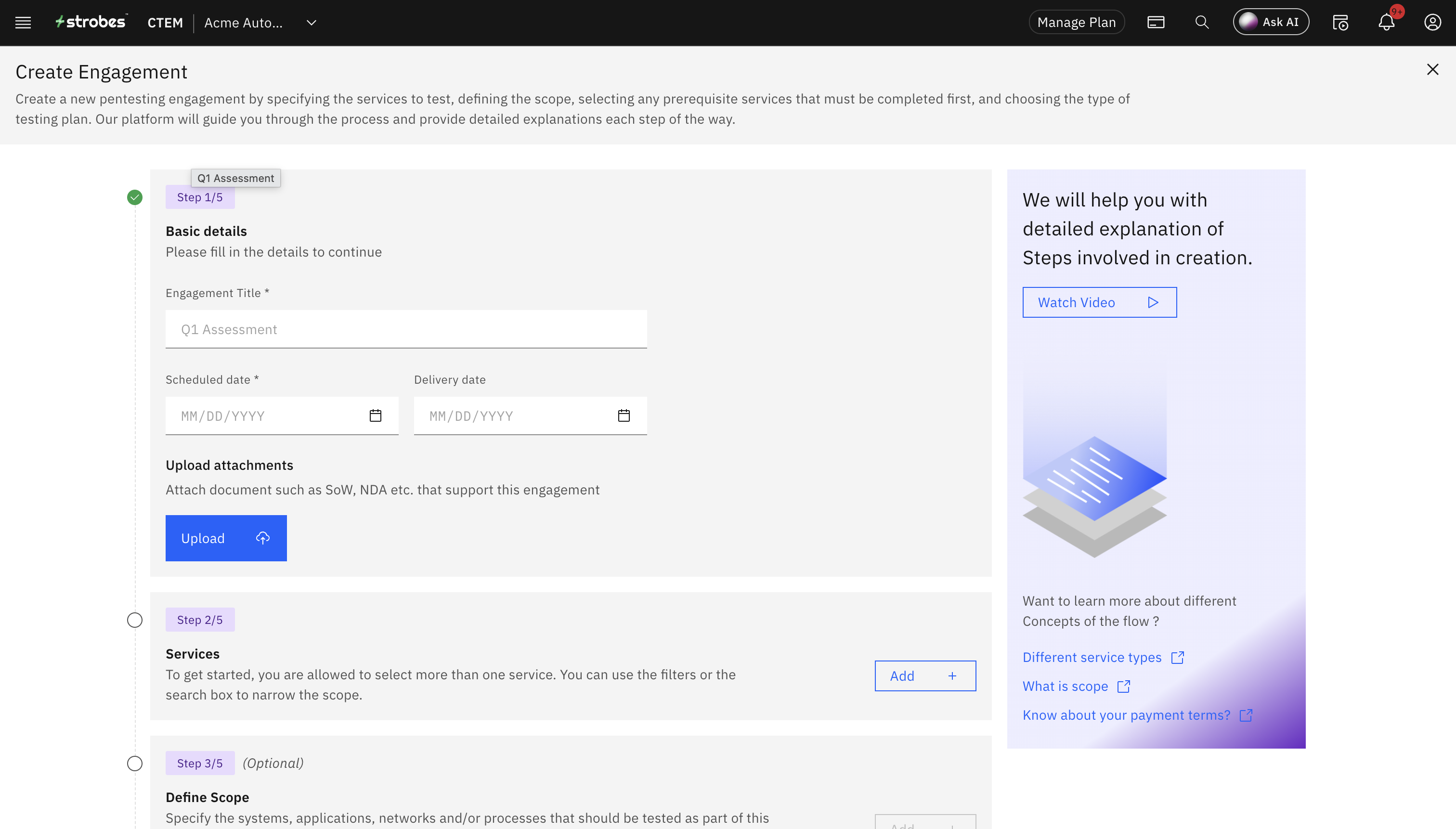This screenshot has height=829, width=1456.
Task: Click the Upload attachments button
Action: [226, 538]
